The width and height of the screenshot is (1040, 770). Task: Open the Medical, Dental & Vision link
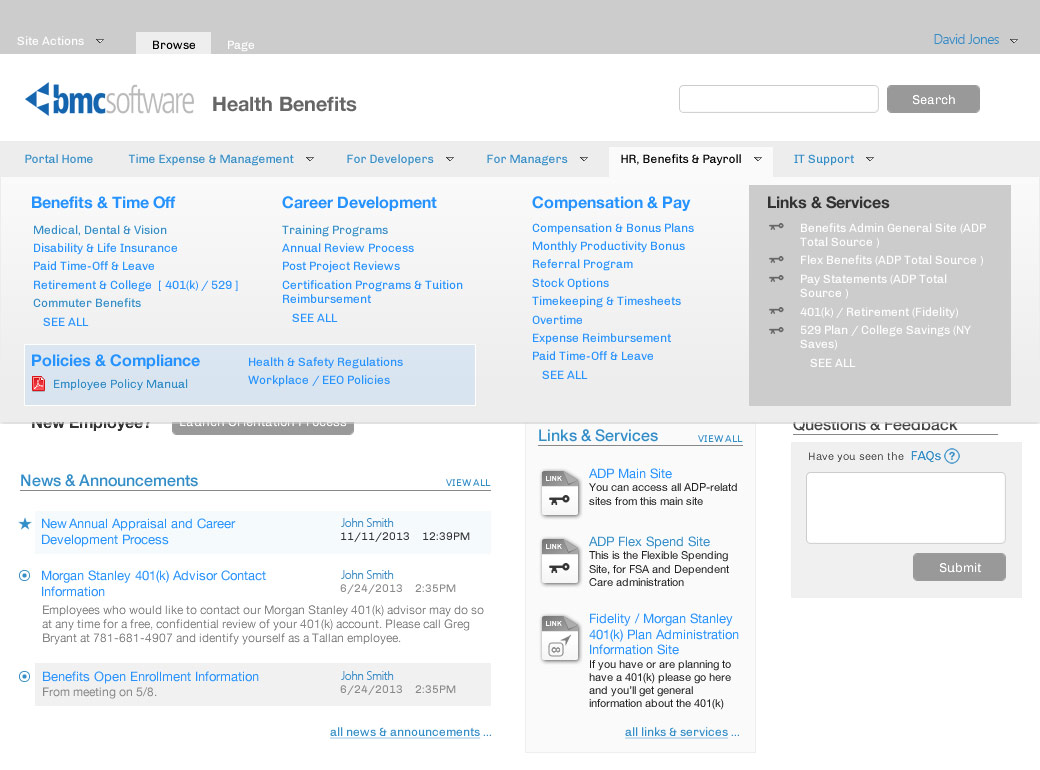[x=100, y=230]
